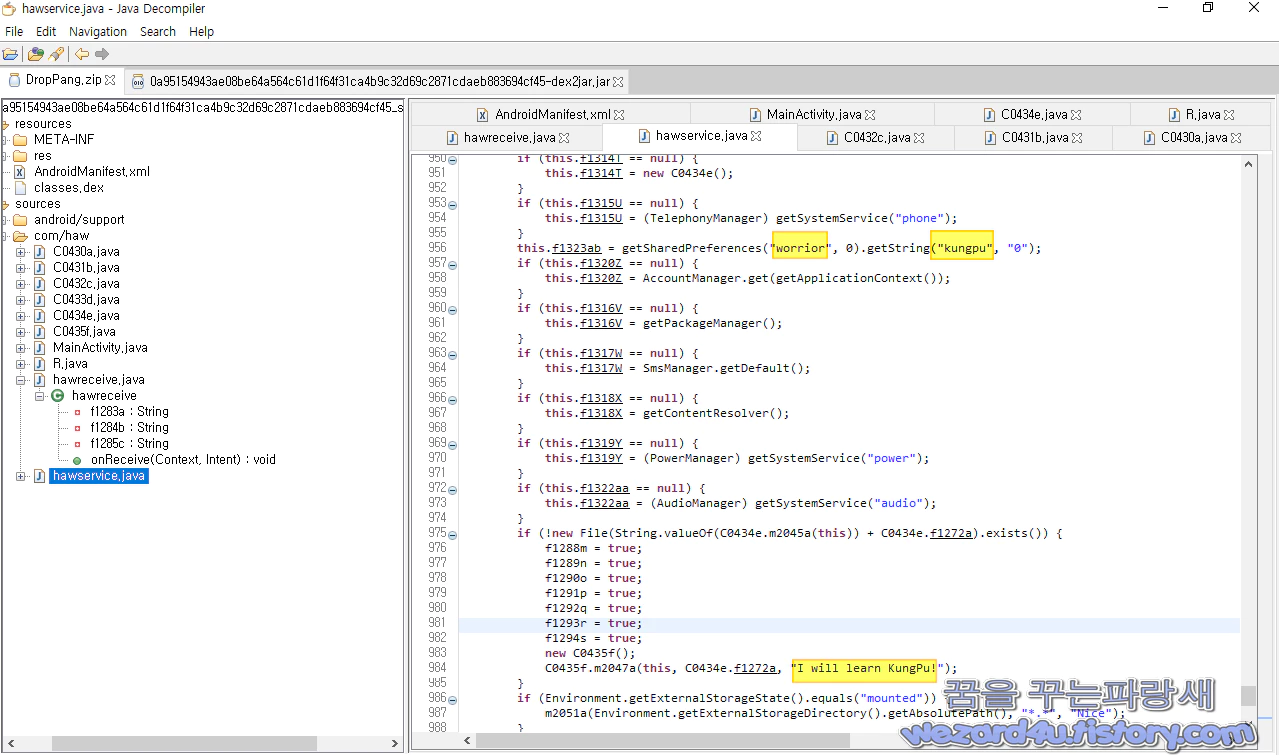
Task: Click the Forward navigation arrow
Action: [x=102, y=54]
